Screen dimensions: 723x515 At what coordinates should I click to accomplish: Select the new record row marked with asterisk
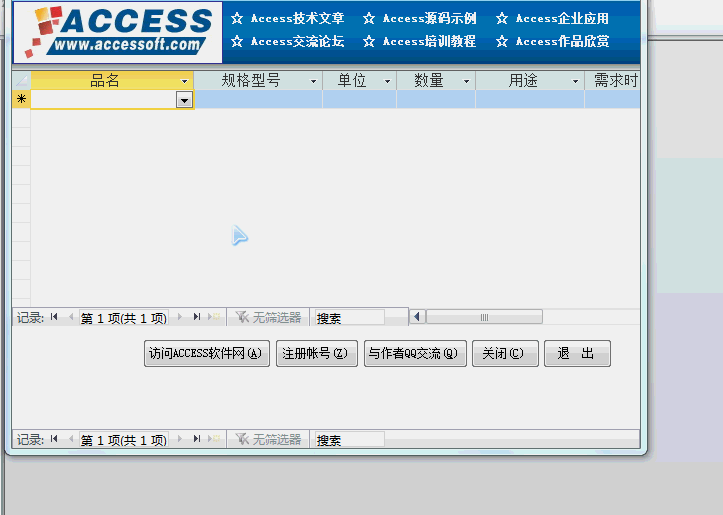(21, 99)
